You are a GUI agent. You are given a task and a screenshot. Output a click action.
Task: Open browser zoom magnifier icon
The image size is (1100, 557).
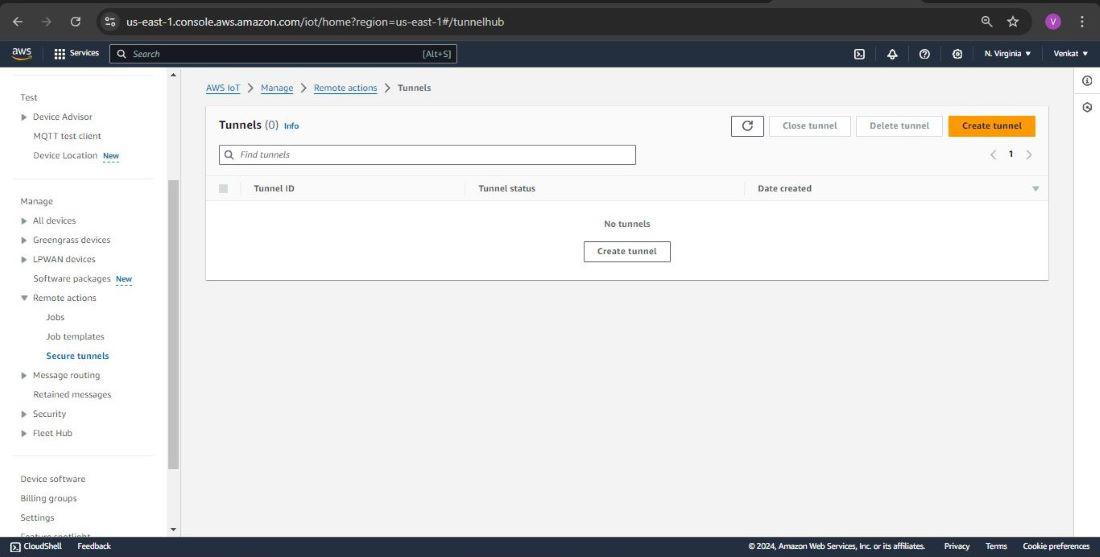[987, 22]
